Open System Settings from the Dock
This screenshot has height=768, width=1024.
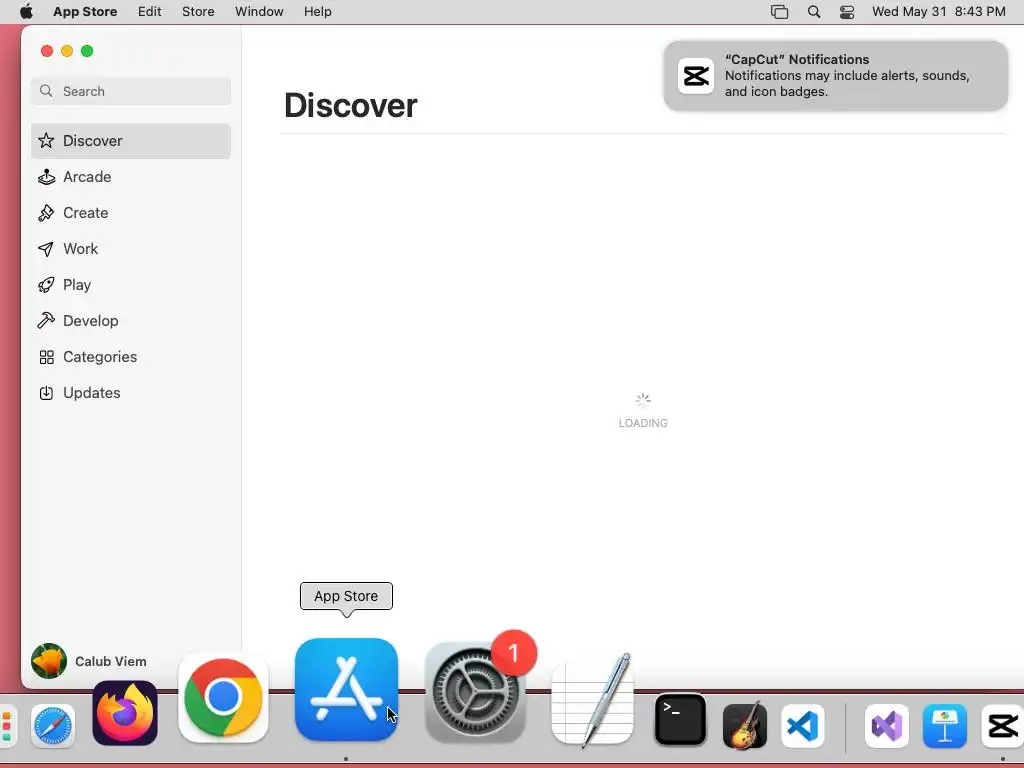click(475, 692)
